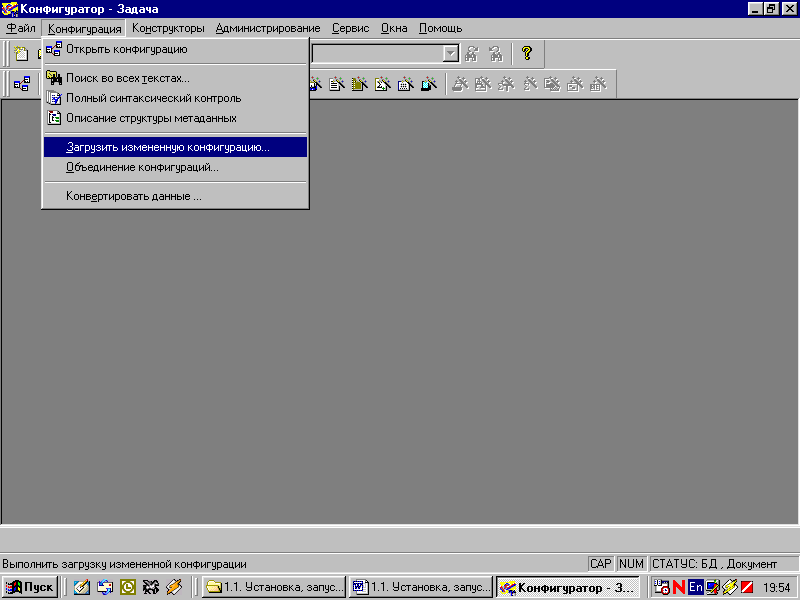Choose Объединение конфигураций entry
The width and height of the screenshot is (800, 600).
[176, 167]
